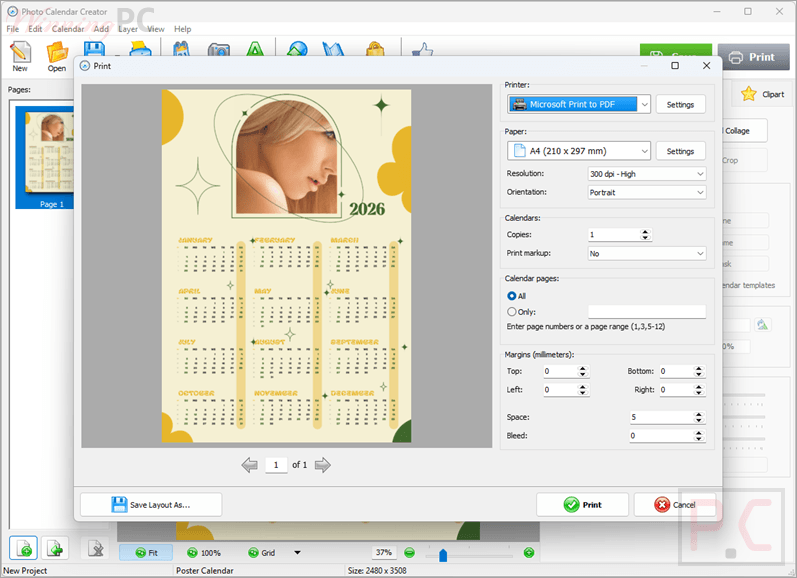The height and width of the screenshot is (578, 797).
Task: Click the Space value field
Action: pyautogui.click(x=661, y=417)
